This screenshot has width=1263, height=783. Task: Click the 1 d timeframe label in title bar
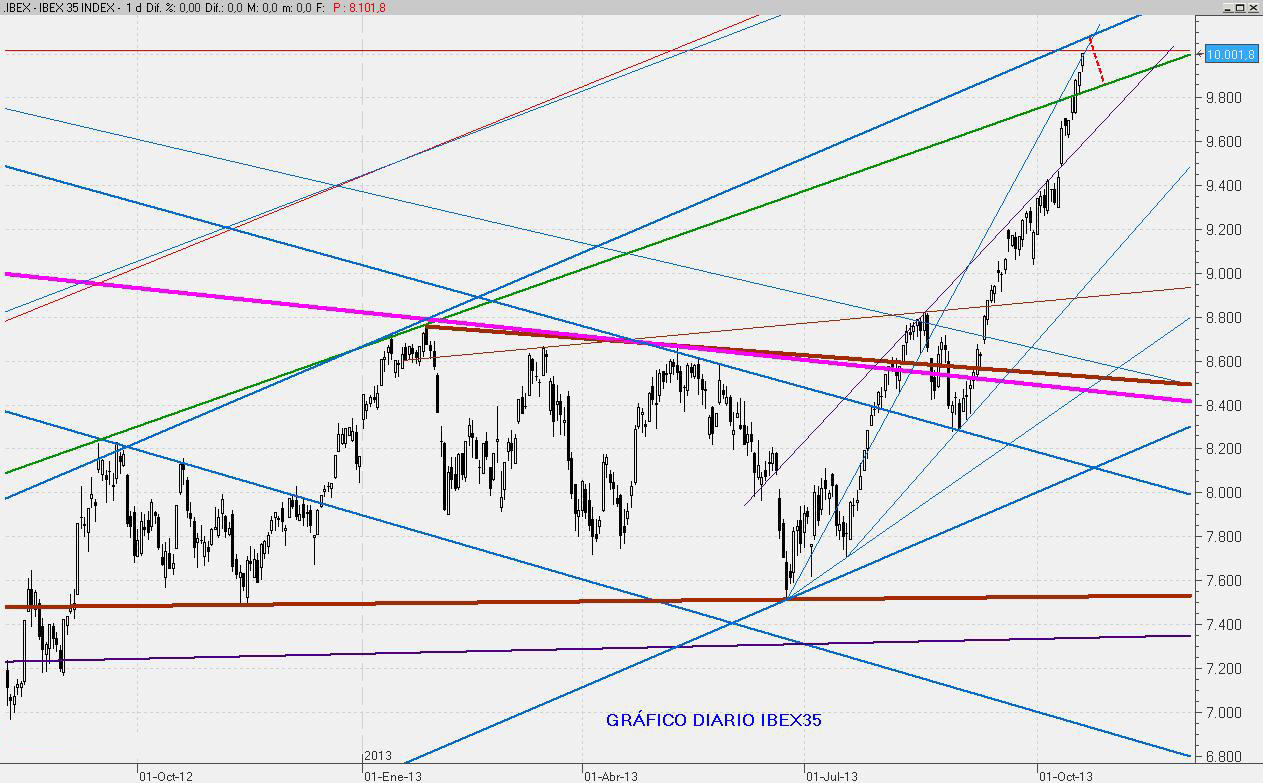coord(129,8)
